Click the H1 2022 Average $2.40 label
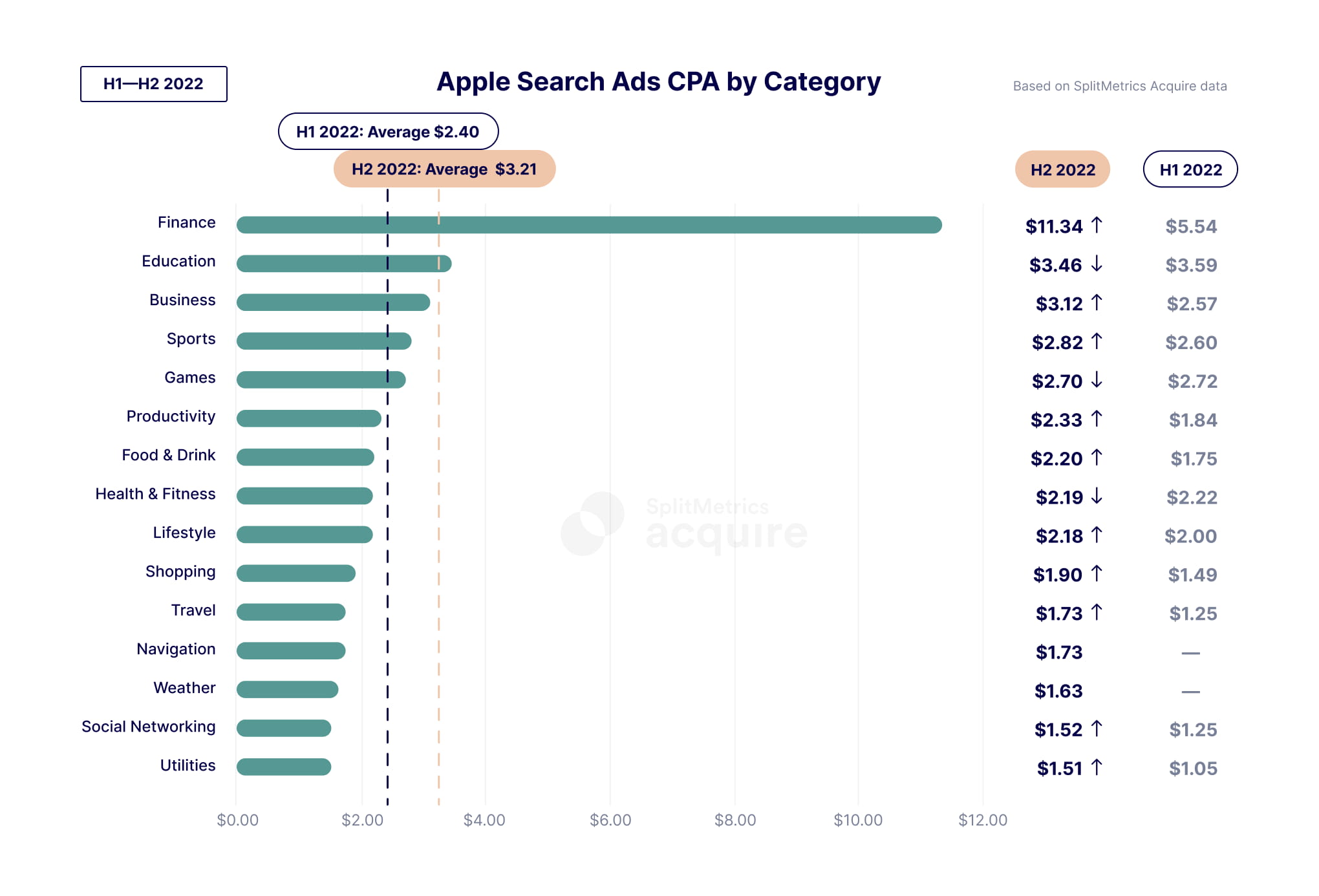The image size is (1319, 896). coord(388,132)
